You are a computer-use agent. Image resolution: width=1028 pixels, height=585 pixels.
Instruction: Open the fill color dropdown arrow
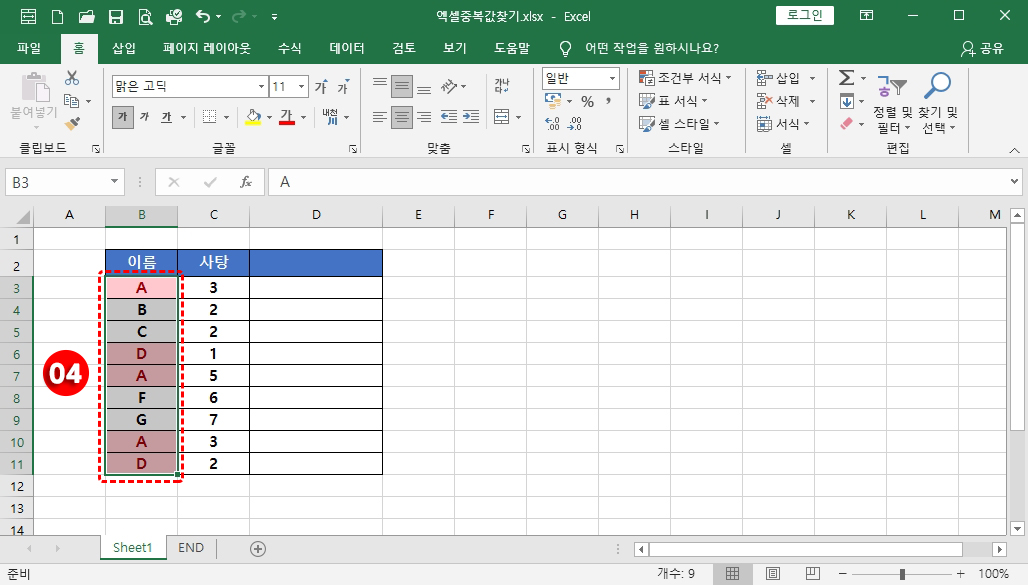tap(269, 118)
